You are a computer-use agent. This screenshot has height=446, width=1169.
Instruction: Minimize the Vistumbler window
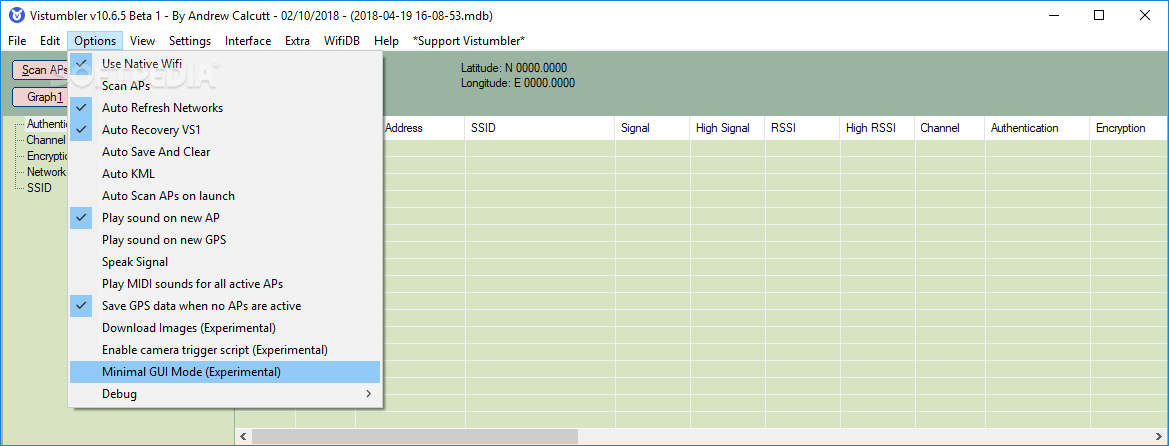[1053, 15]
